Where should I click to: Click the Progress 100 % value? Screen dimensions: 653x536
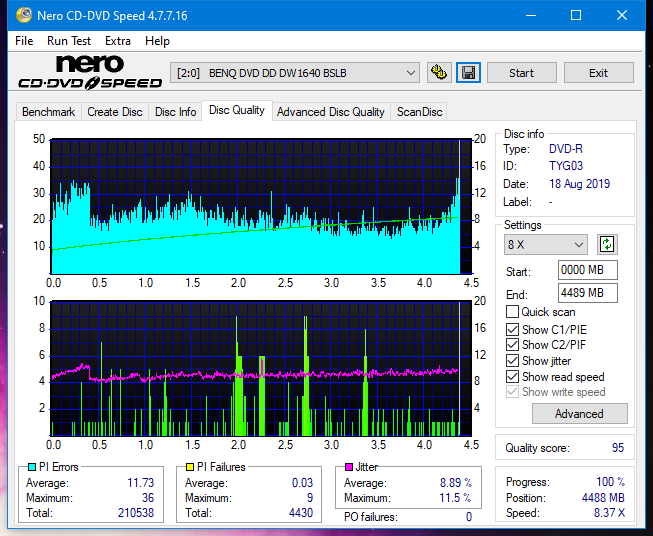coord(610,482)
